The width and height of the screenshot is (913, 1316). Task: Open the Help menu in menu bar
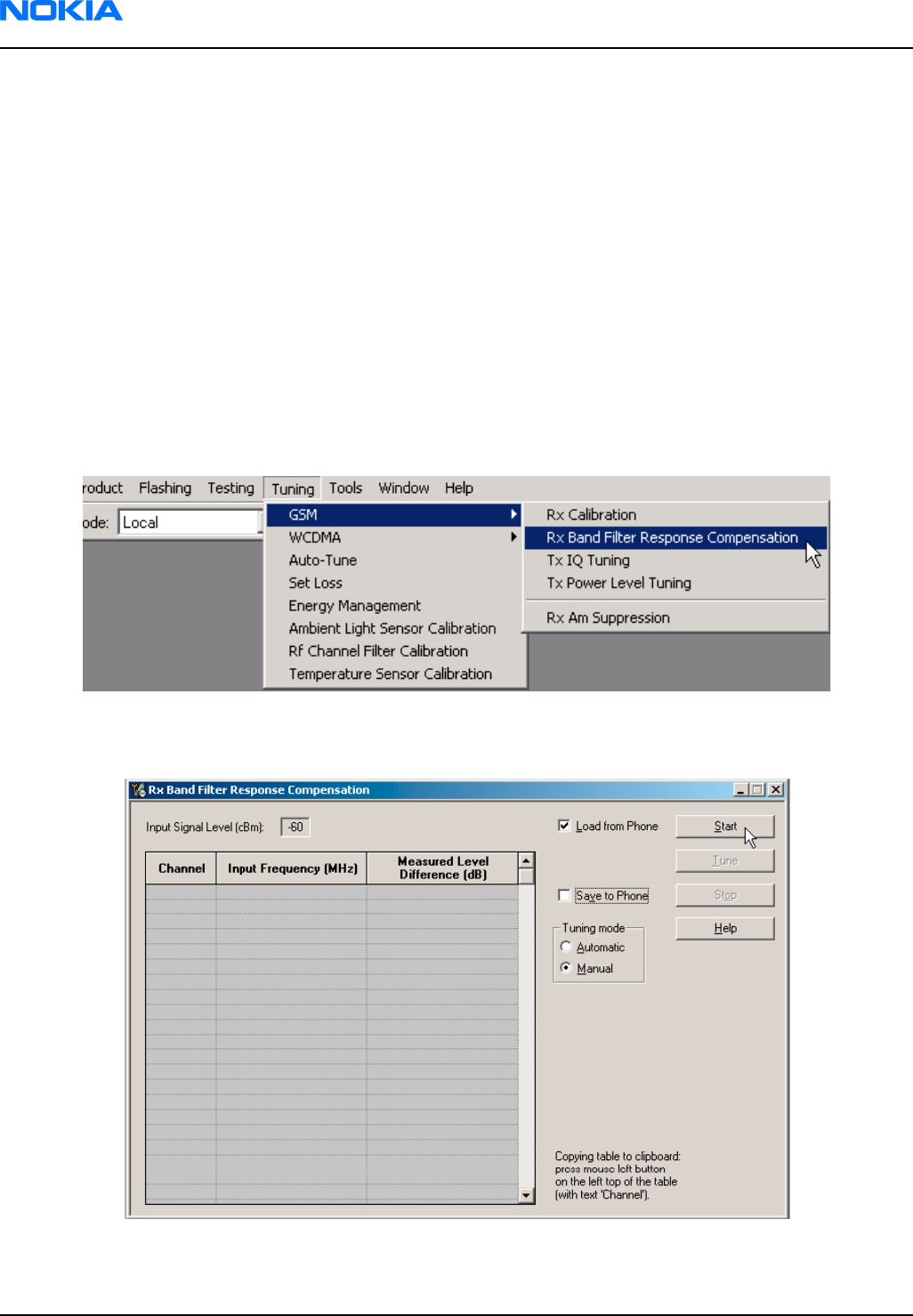[459, 488]
